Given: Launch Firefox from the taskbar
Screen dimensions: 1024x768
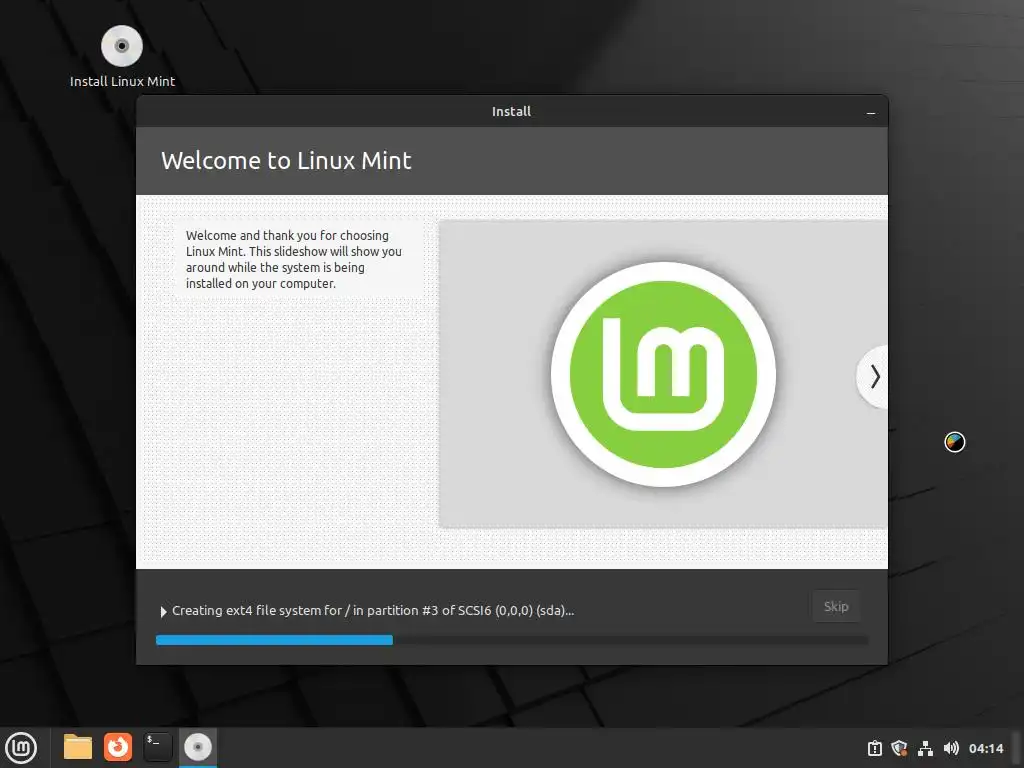Looking at the screenshot, I should point(118,747).
